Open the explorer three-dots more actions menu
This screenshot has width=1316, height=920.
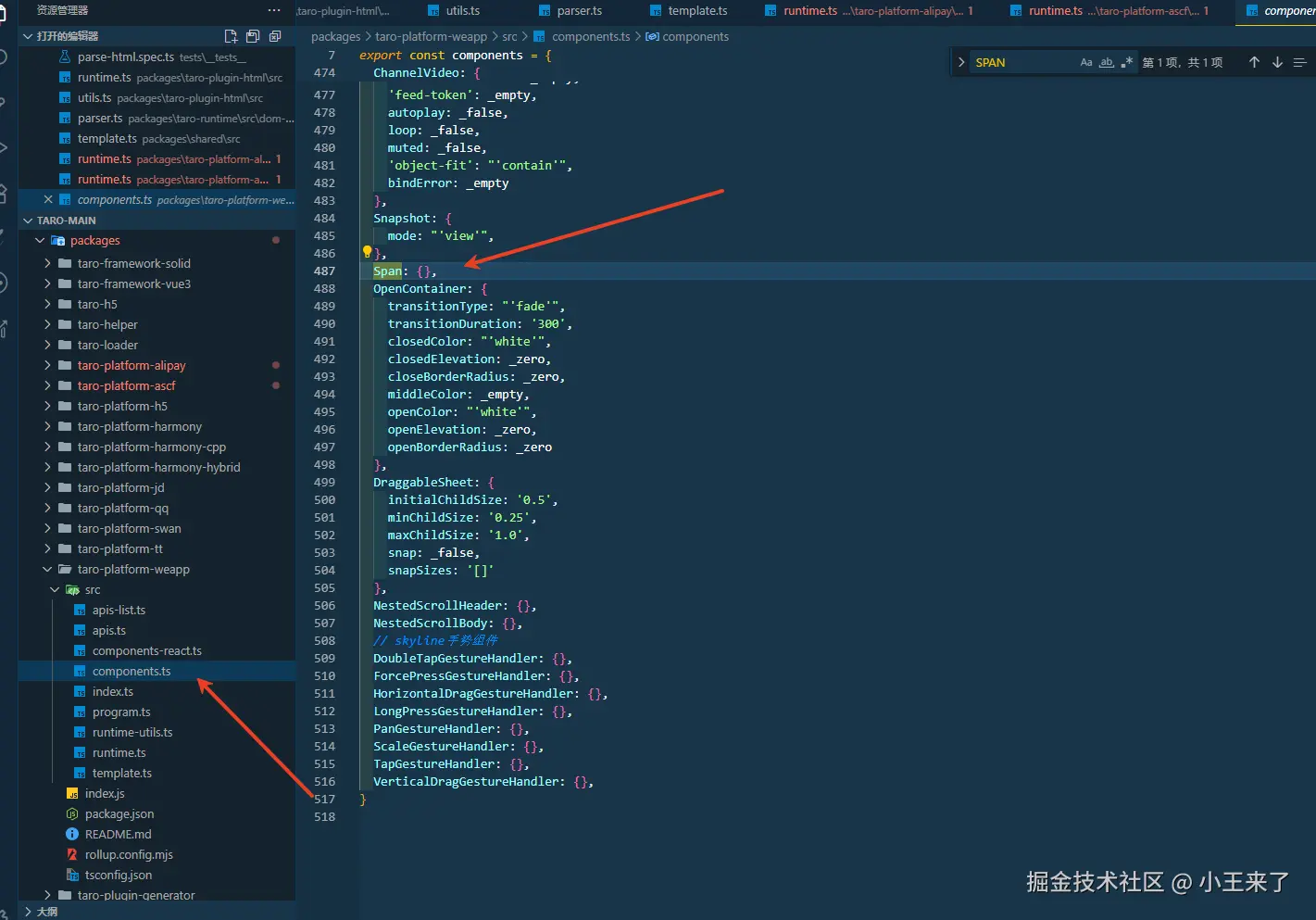click(x=273, y=10)
